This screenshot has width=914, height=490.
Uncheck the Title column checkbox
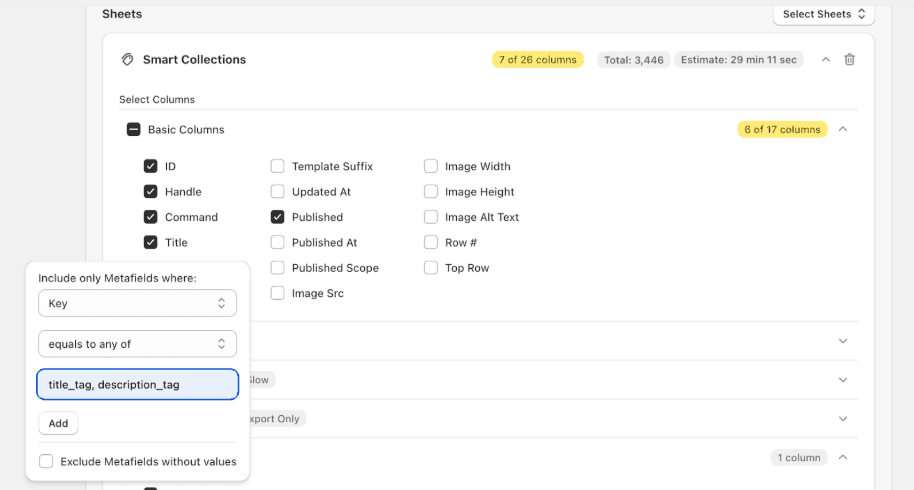(150, 242)
